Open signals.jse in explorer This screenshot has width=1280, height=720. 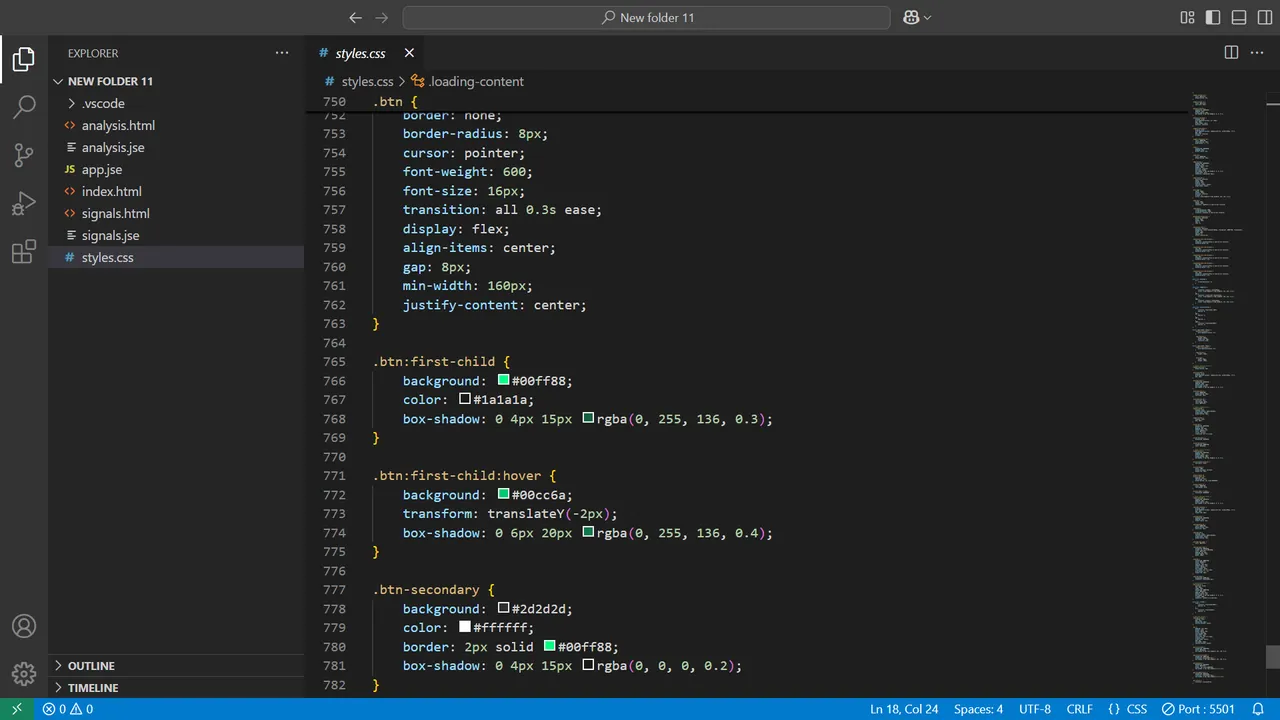[176, 235]
